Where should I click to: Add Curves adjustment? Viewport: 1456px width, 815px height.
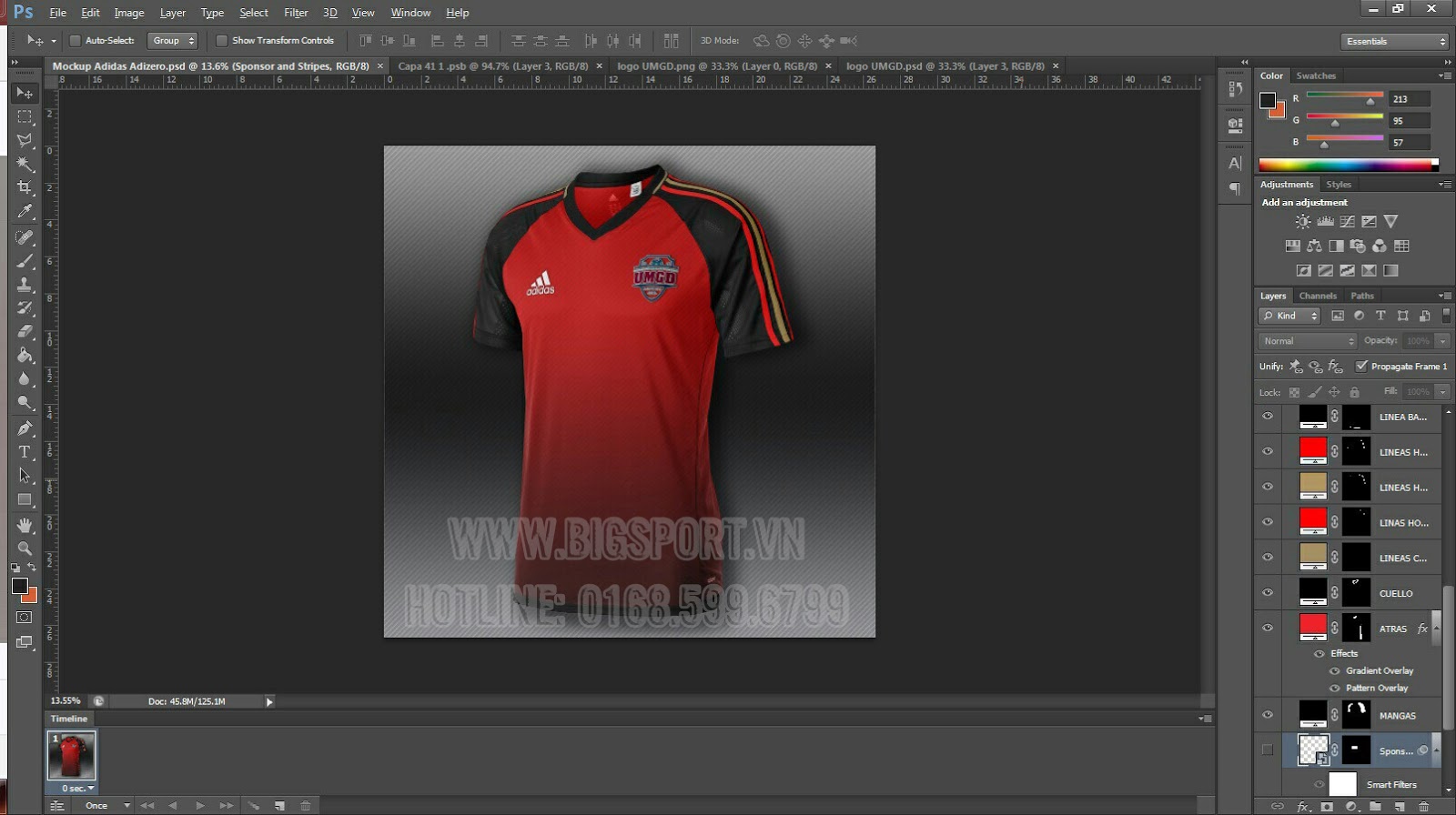(x=1347, y=222)
